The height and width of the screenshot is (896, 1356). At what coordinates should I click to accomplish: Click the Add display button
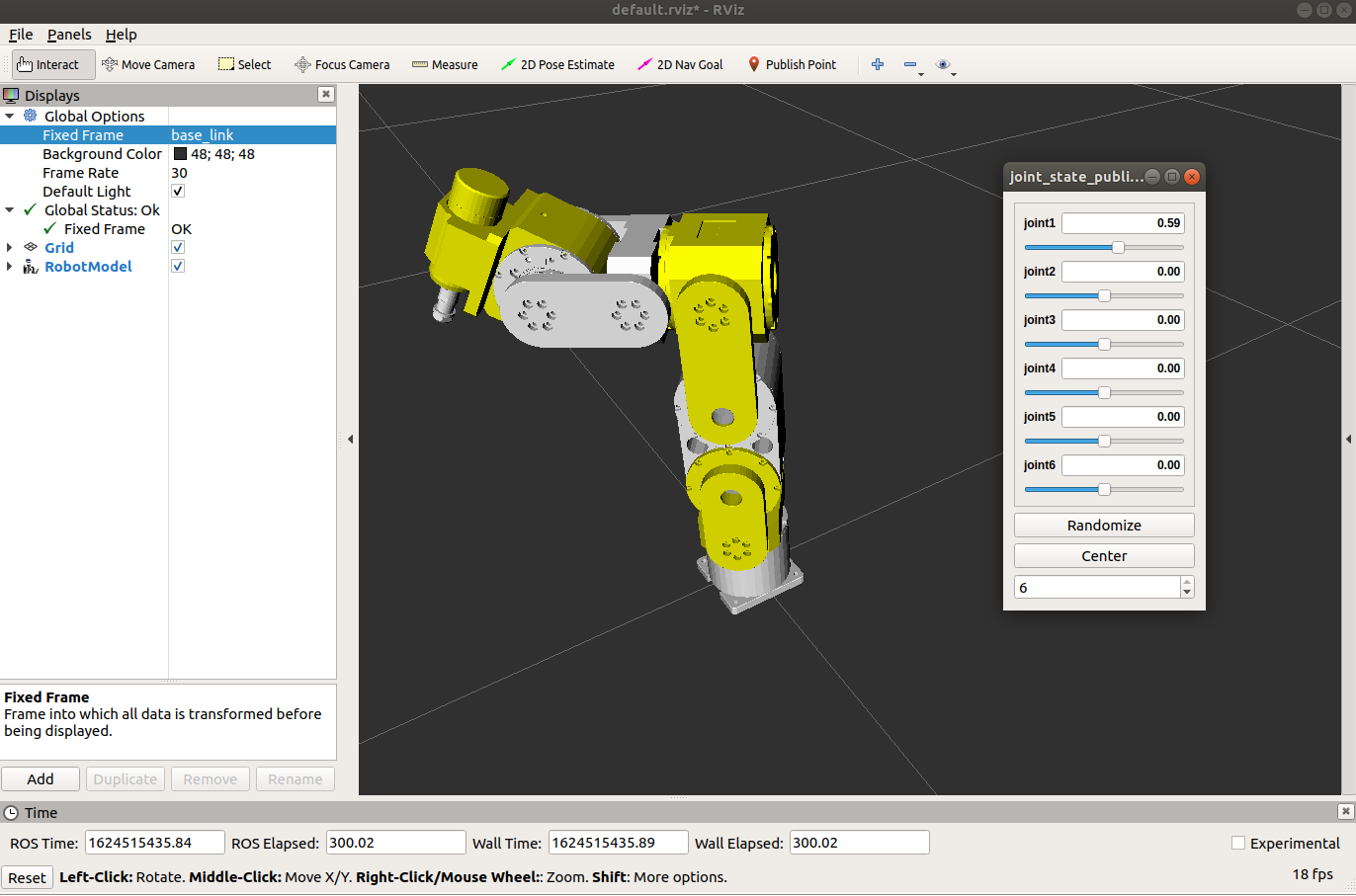tap(41, 778)
